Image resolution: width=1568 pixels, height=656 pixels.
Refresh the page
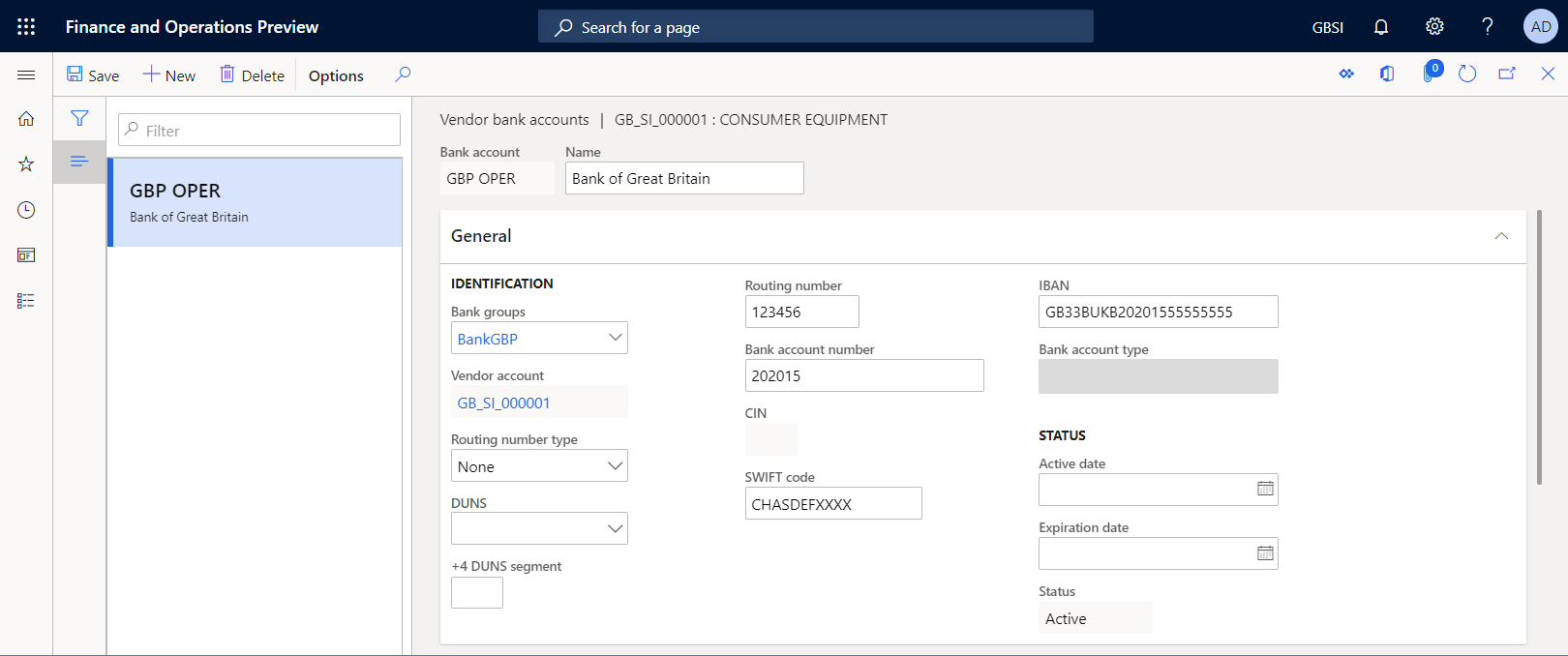coord(1467,74)
